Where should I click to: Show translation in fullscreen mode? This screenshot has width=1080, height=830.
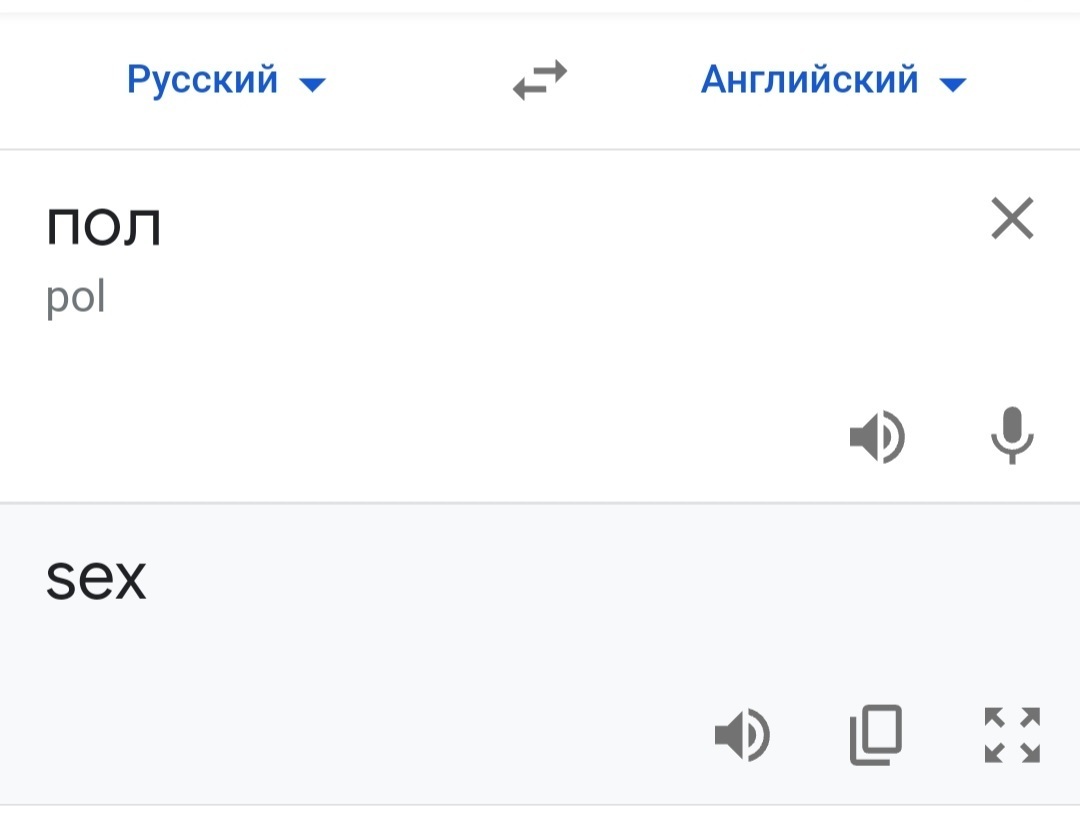pyautogui.click(x=1012, y=735)
